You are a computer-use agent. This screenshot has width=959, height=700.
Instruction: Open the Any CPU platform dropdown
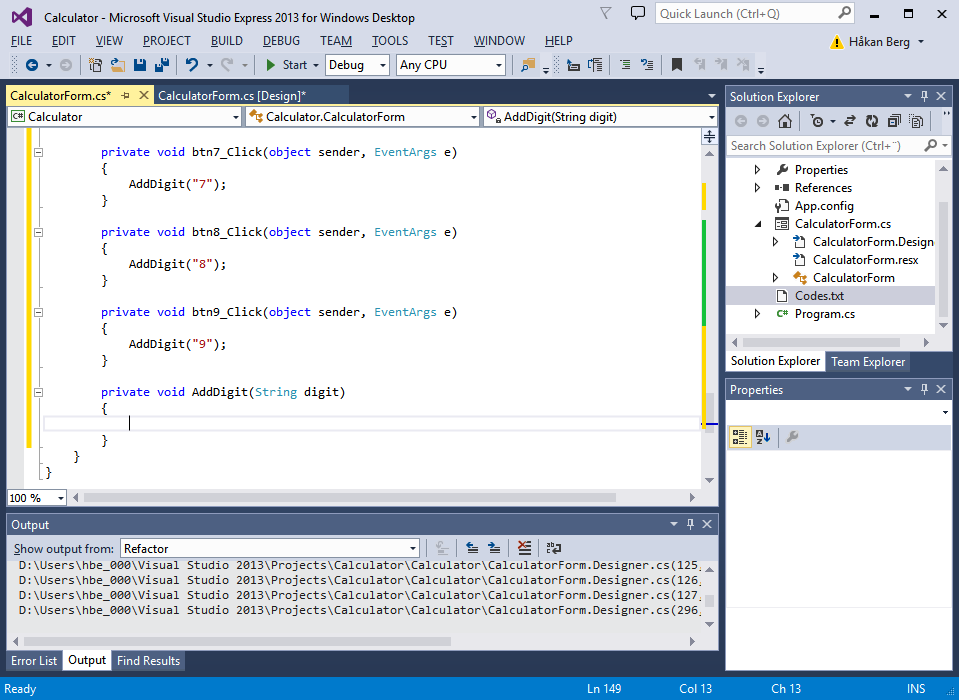451,65
